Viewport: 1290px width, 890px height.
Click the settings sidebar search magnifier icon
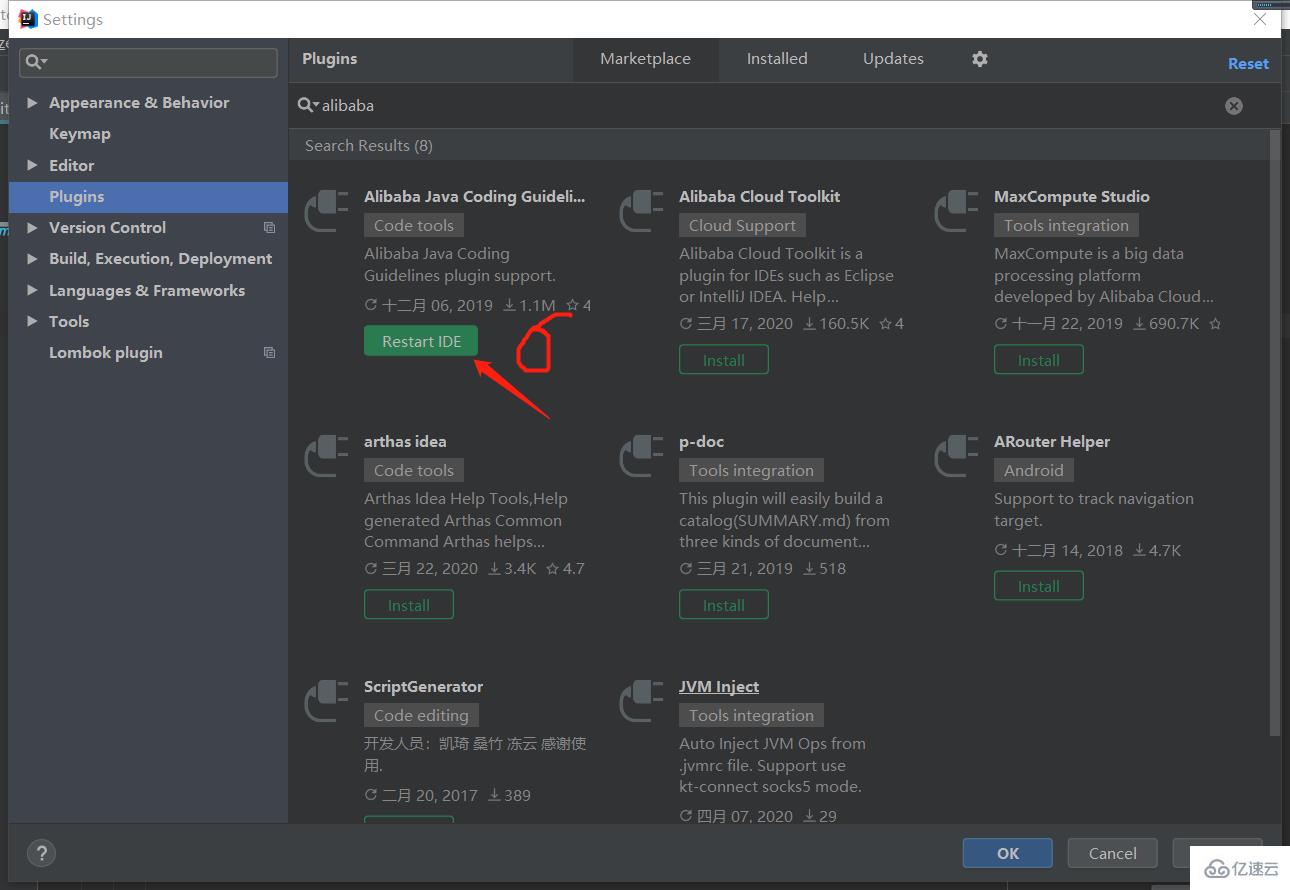coord(35,62)
